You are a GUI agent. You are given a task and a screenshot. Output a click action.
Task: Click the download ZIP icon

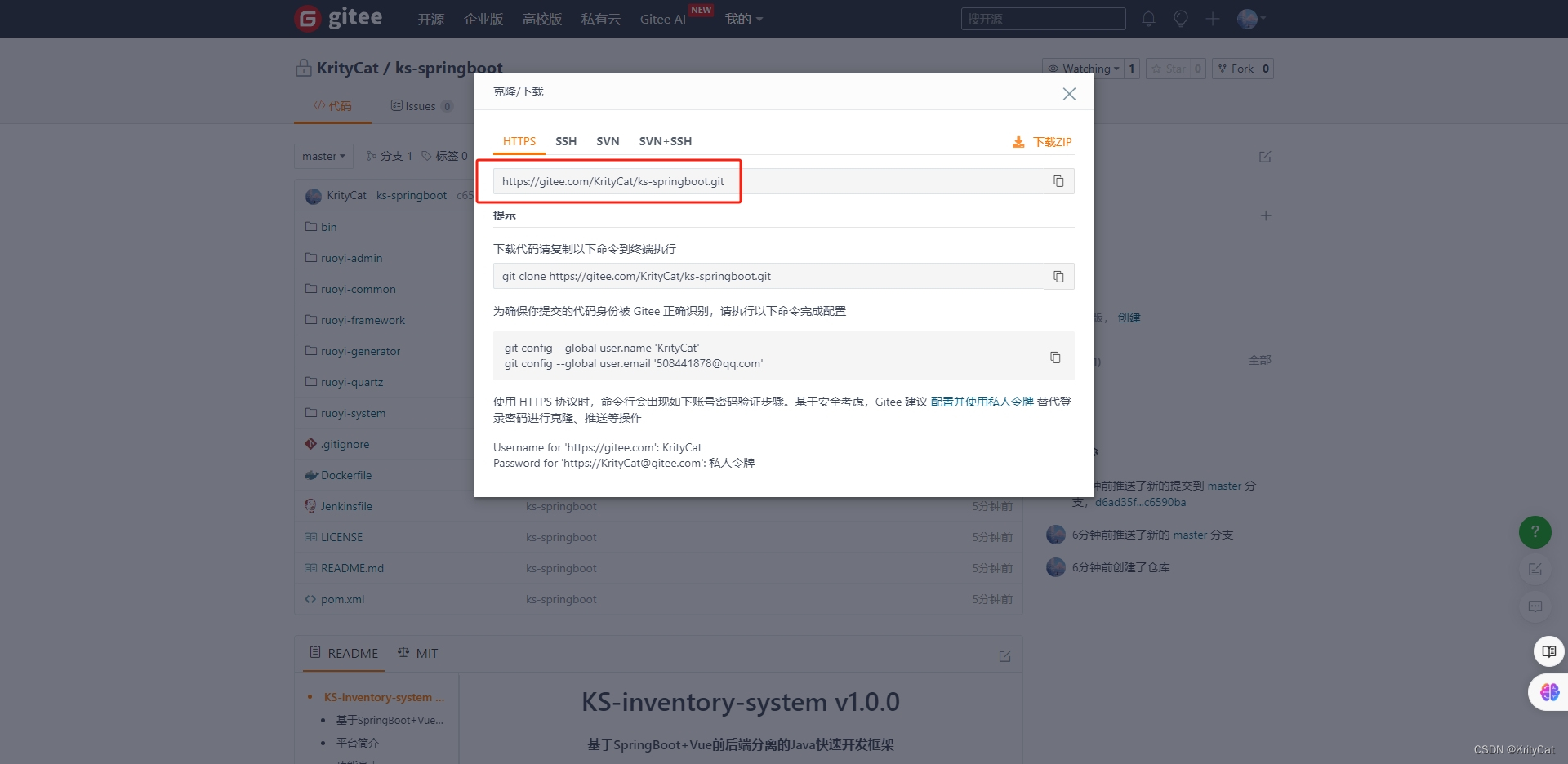[1018, 142]
